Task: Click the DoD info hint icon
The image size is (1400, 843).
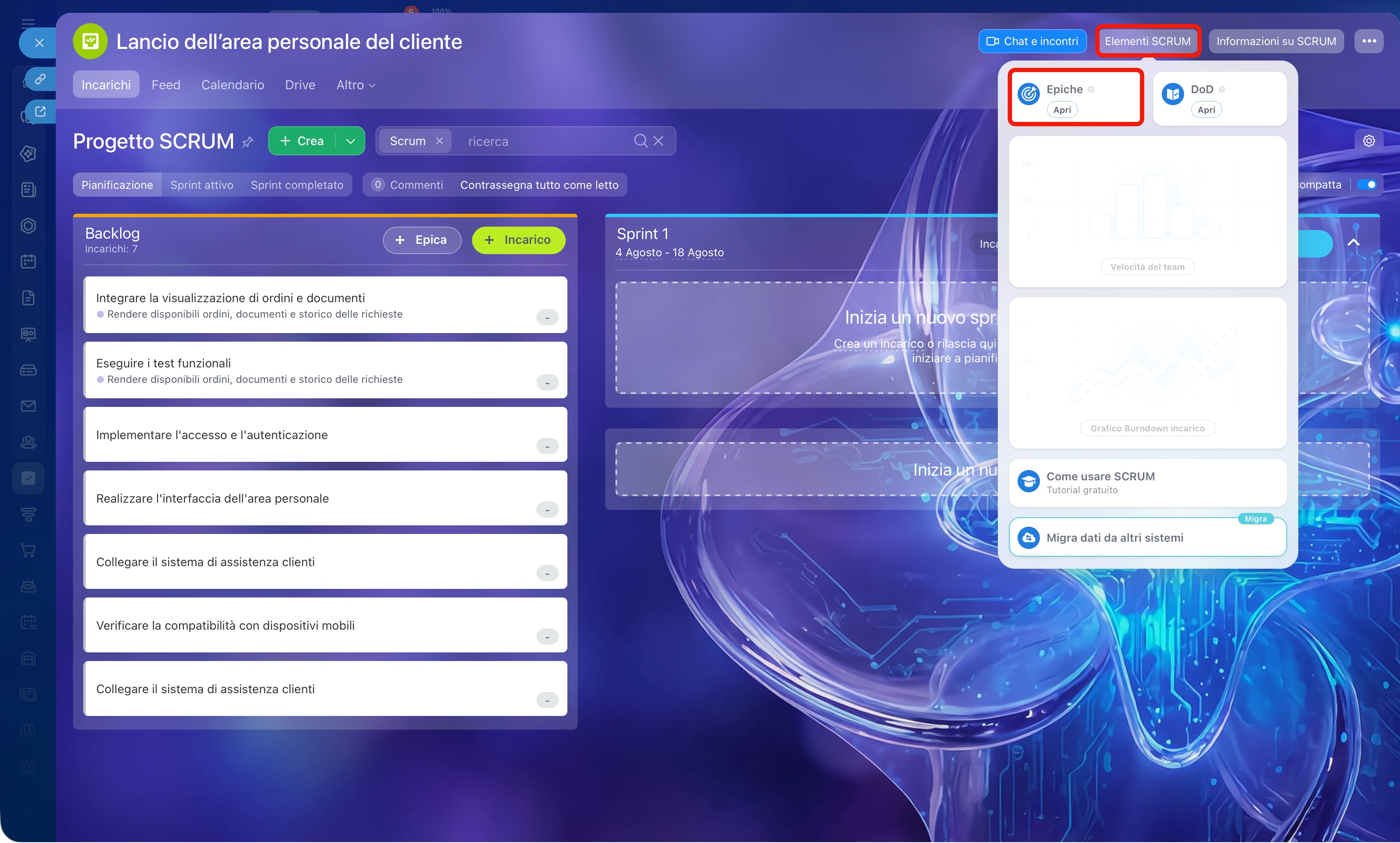Action: point(1221,89)
